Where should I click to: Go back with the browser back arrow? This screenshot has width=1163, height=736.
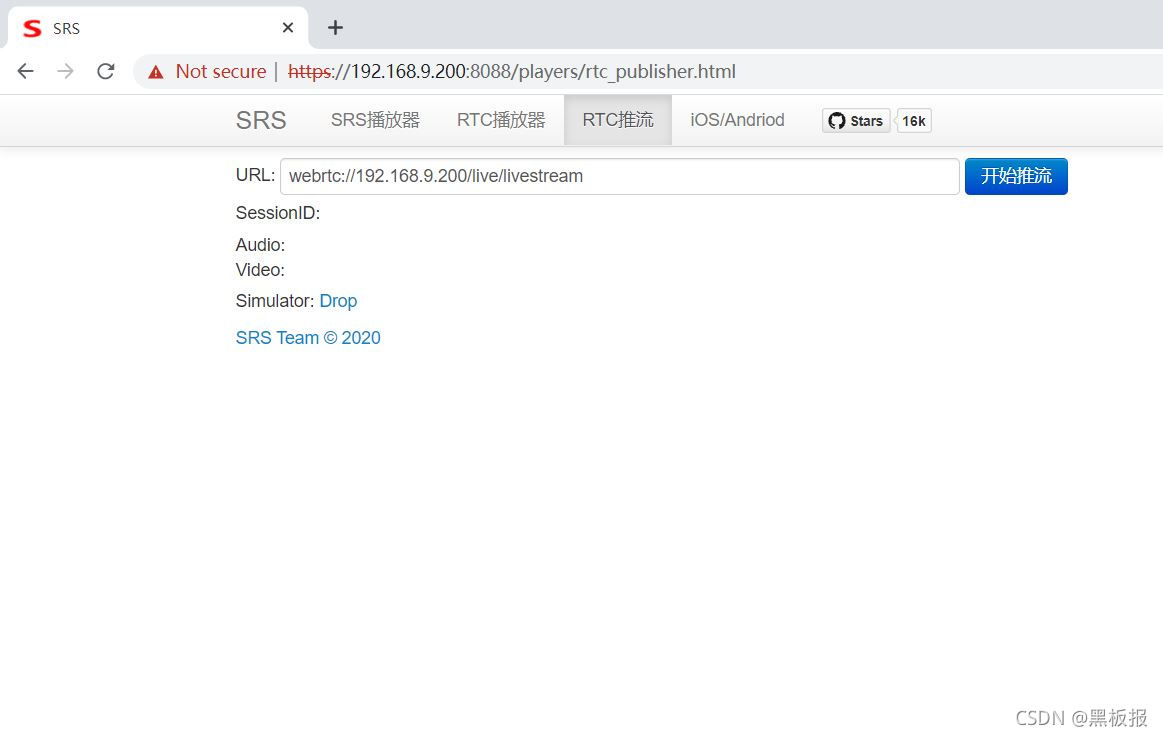[25, 71]
